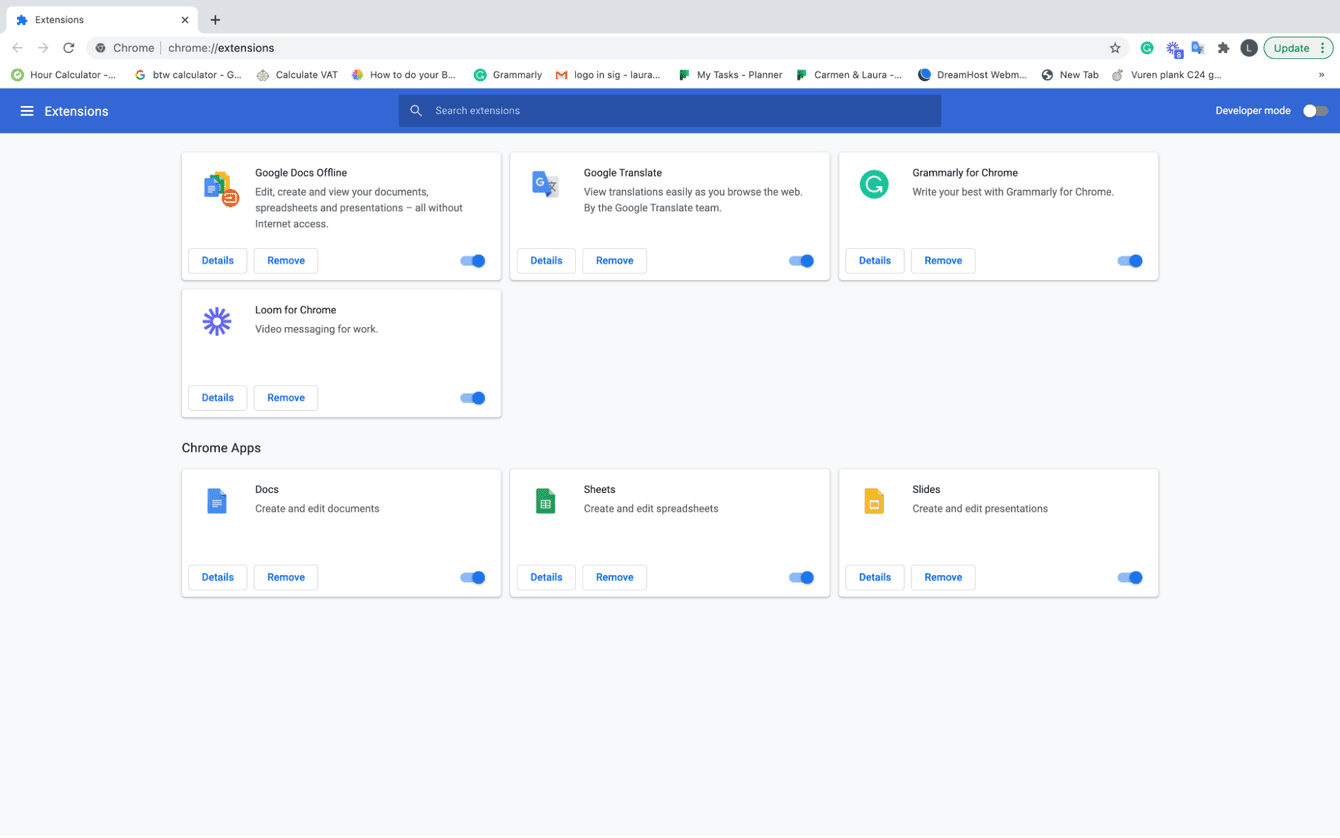Toggle Developer mode on

tap(1315, 111)
